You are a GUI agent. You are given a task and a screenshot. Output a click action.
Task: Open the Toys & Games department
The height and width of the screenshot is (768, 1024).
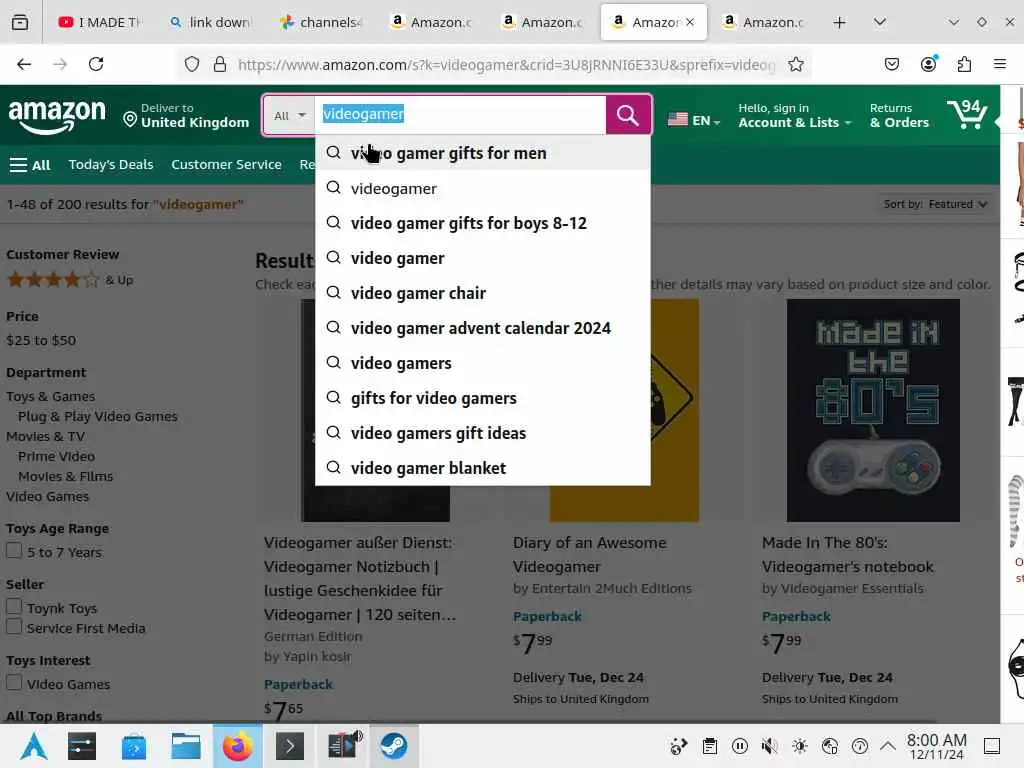[50, 396]
